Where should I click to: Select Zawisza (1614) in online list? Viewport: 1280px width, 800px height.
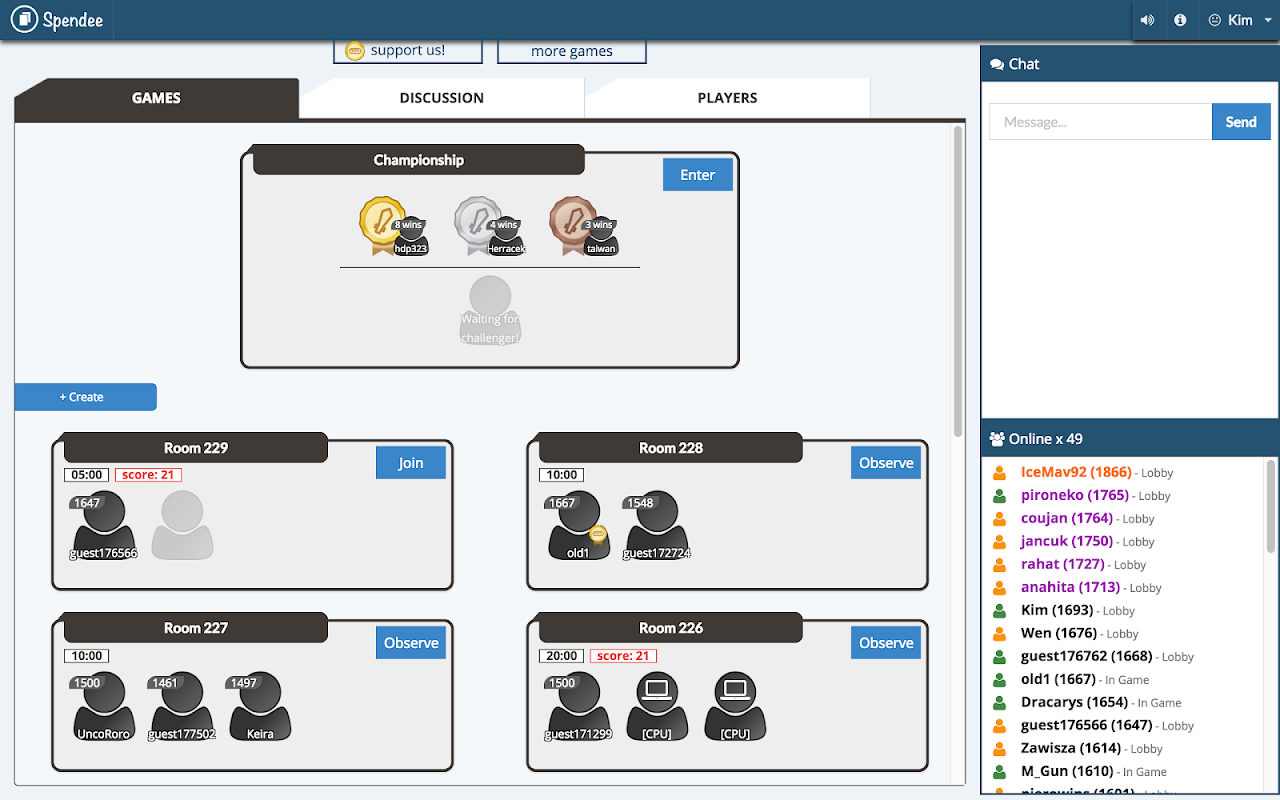click(x=1070, y=748)
